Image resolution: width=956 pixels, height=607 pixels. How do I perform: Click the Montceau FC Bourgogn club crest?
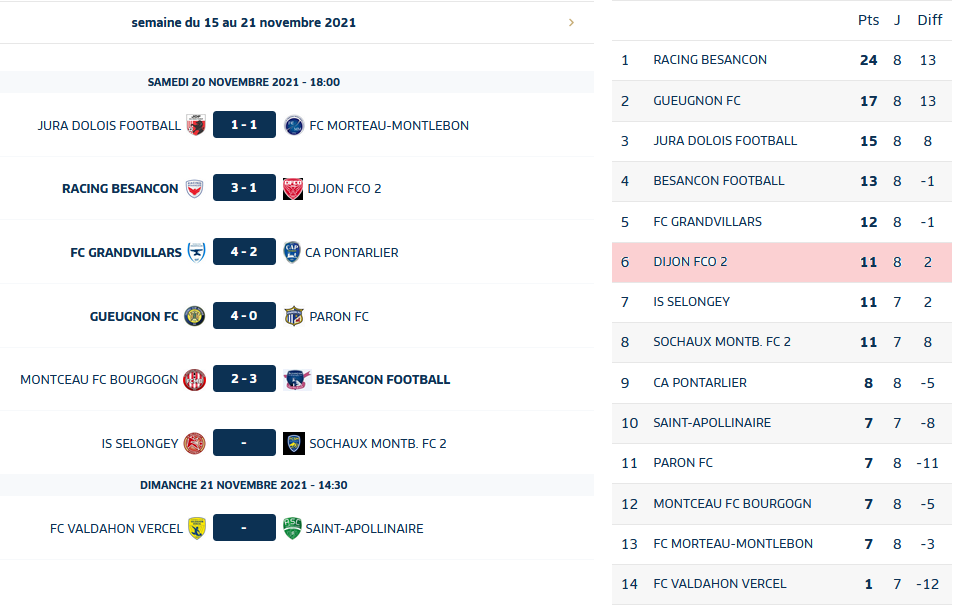(194, 380)
